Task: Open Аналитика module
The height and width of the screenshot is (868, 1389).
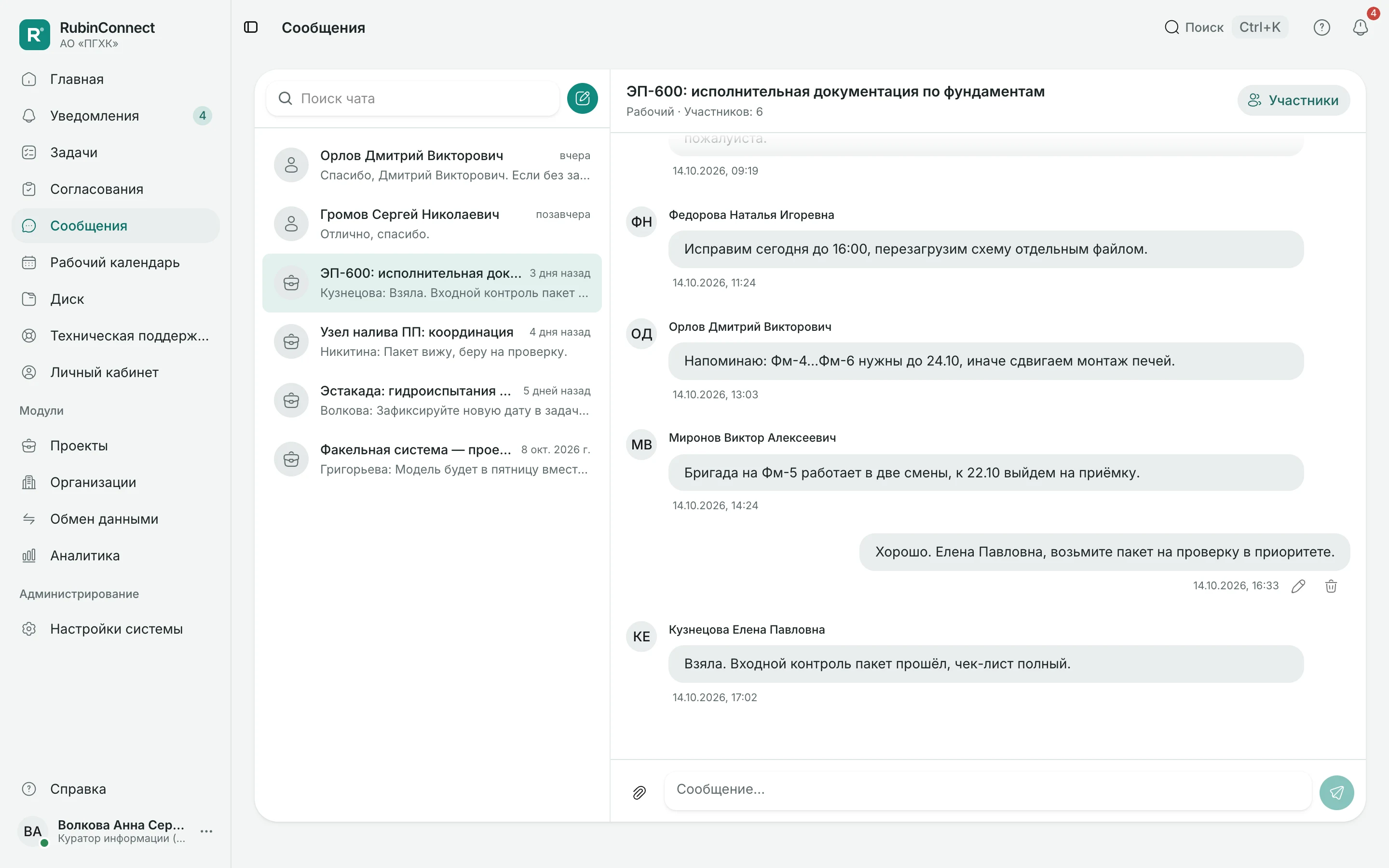Action: (115, 556)
